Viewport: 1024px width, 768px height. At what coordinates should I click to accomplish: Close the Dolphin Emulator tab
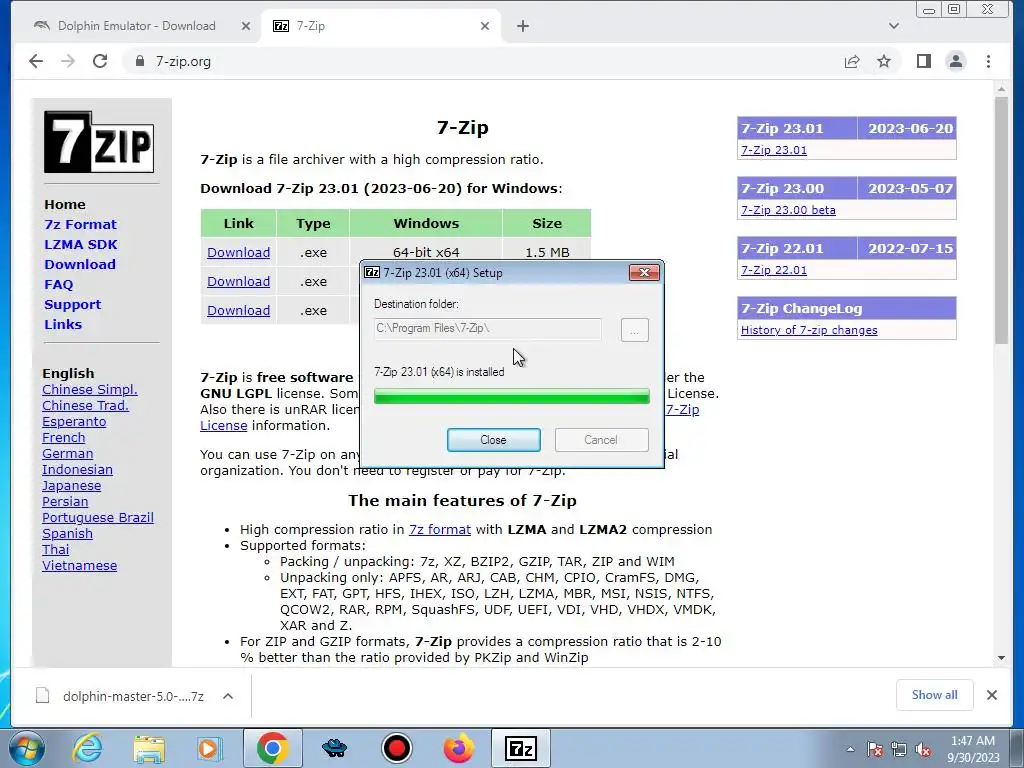coord(246,26)
